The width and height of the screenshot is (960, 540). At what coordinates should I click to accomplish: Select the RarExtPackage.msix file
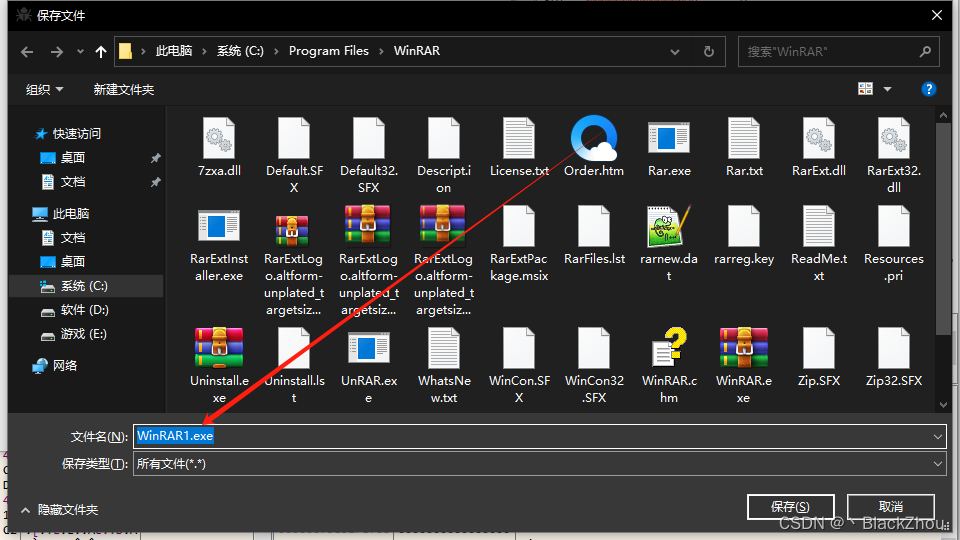pos(519,245)
